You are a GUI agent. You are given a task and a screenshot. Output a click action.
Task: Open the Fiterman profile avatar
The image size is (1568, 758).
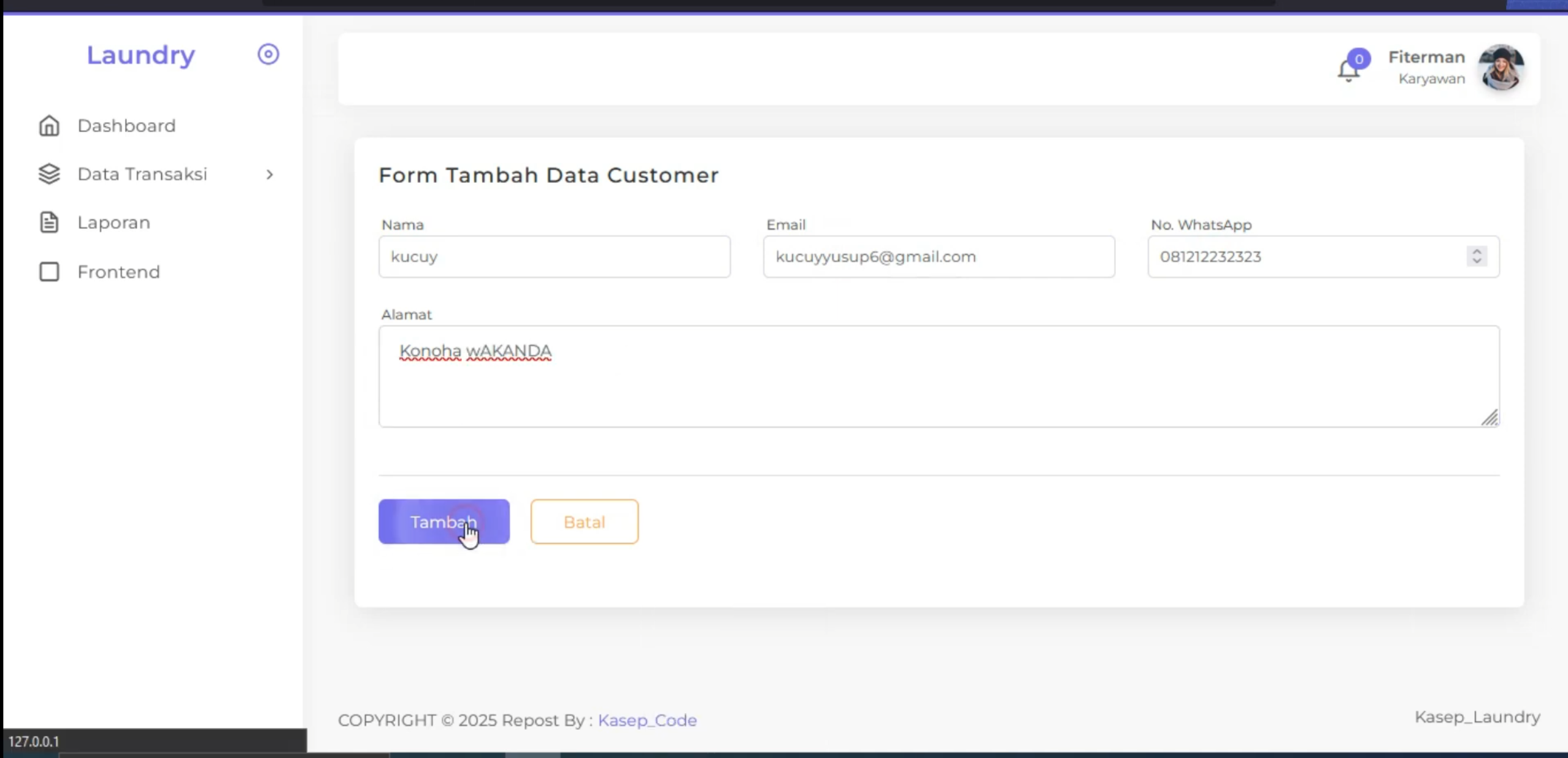[x=1501, y=68]
